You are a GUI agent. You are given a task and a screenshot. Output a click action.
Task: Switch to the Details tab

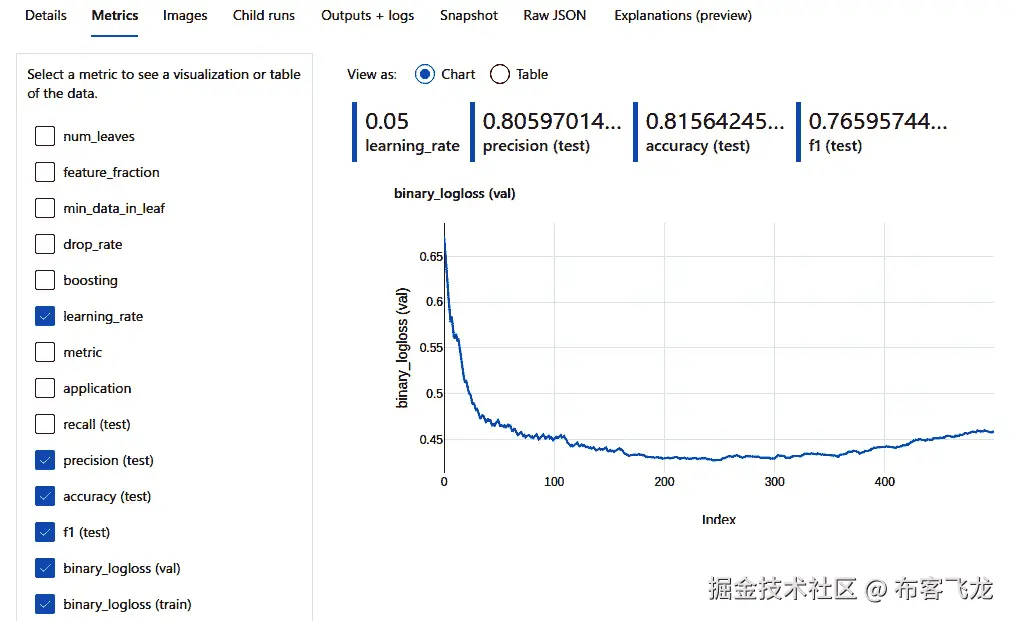(45, 15)
